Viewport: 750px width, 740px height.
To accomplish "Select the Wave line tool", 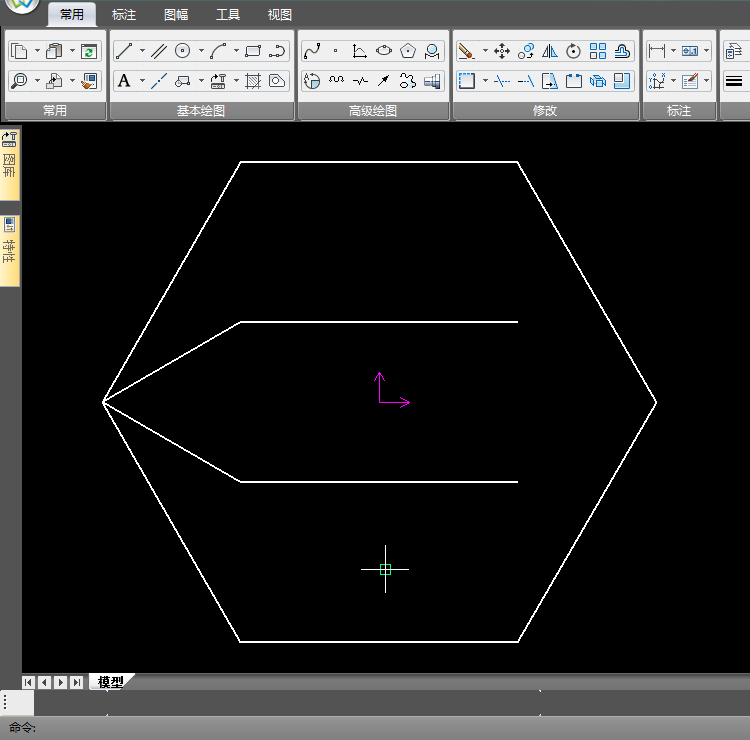I will [x=336, y=81].
